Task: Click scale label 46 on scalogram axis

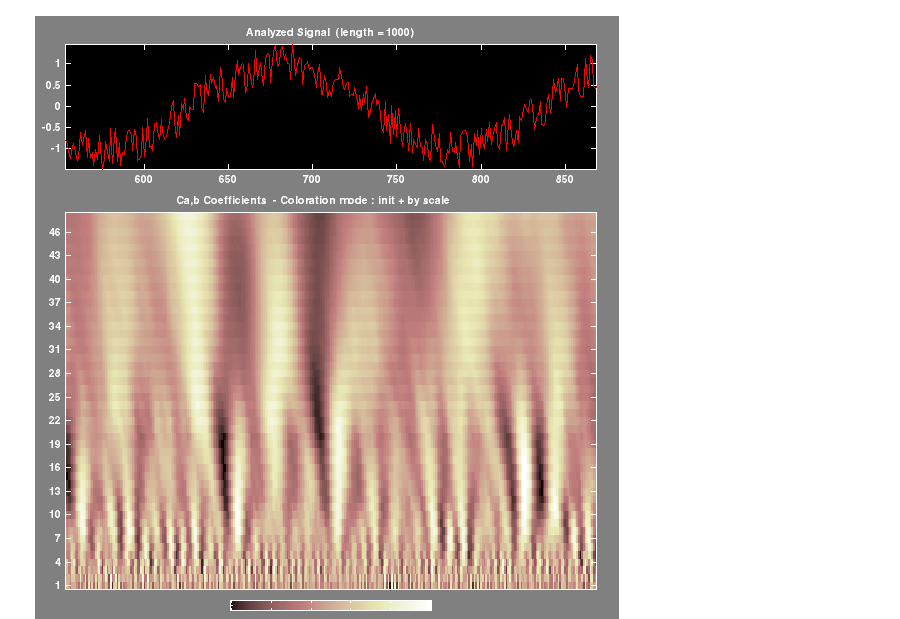Action: tap(55, 232)
